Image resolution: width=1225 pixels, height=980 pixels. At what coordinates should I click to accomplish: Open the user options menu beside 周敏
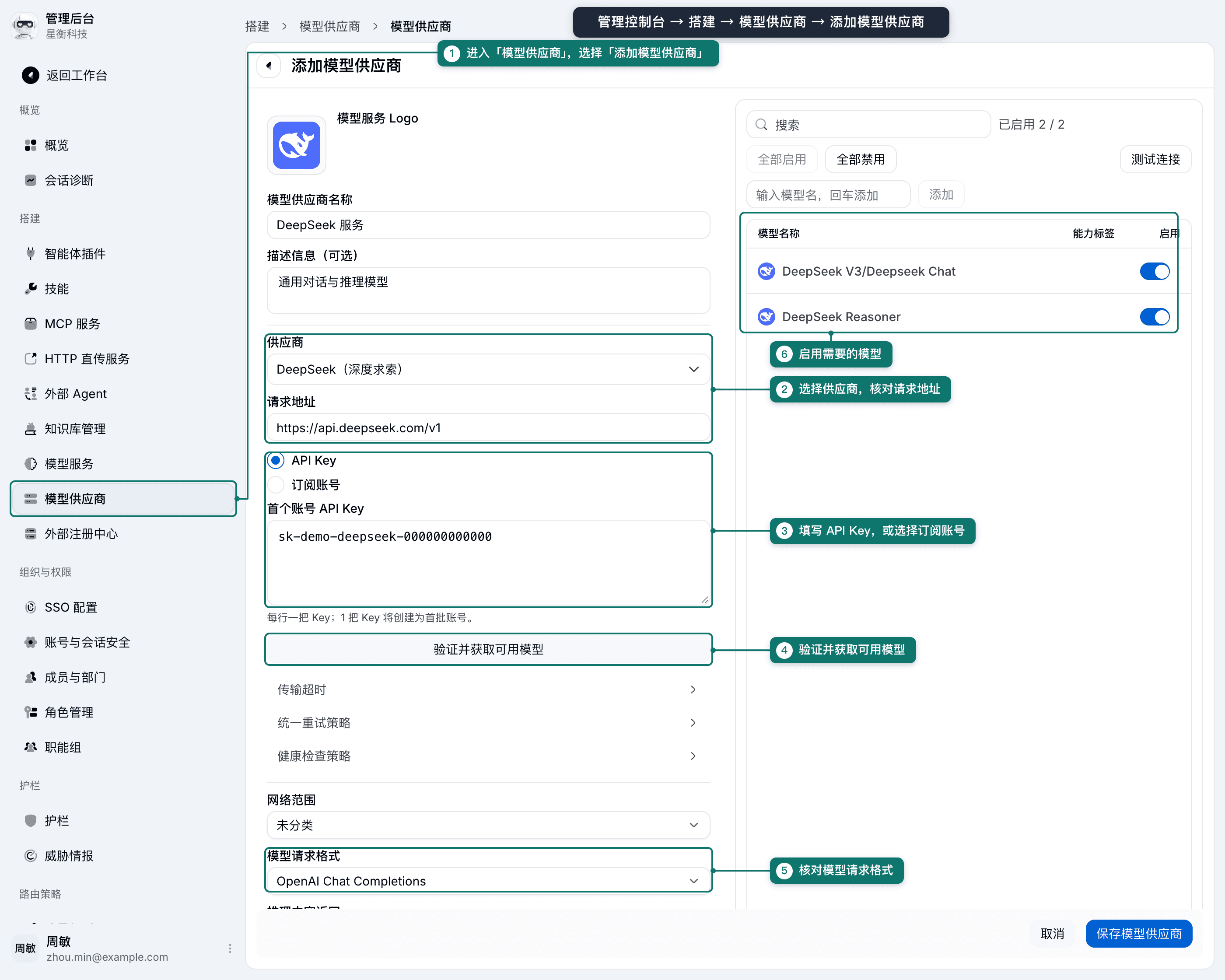230,948
